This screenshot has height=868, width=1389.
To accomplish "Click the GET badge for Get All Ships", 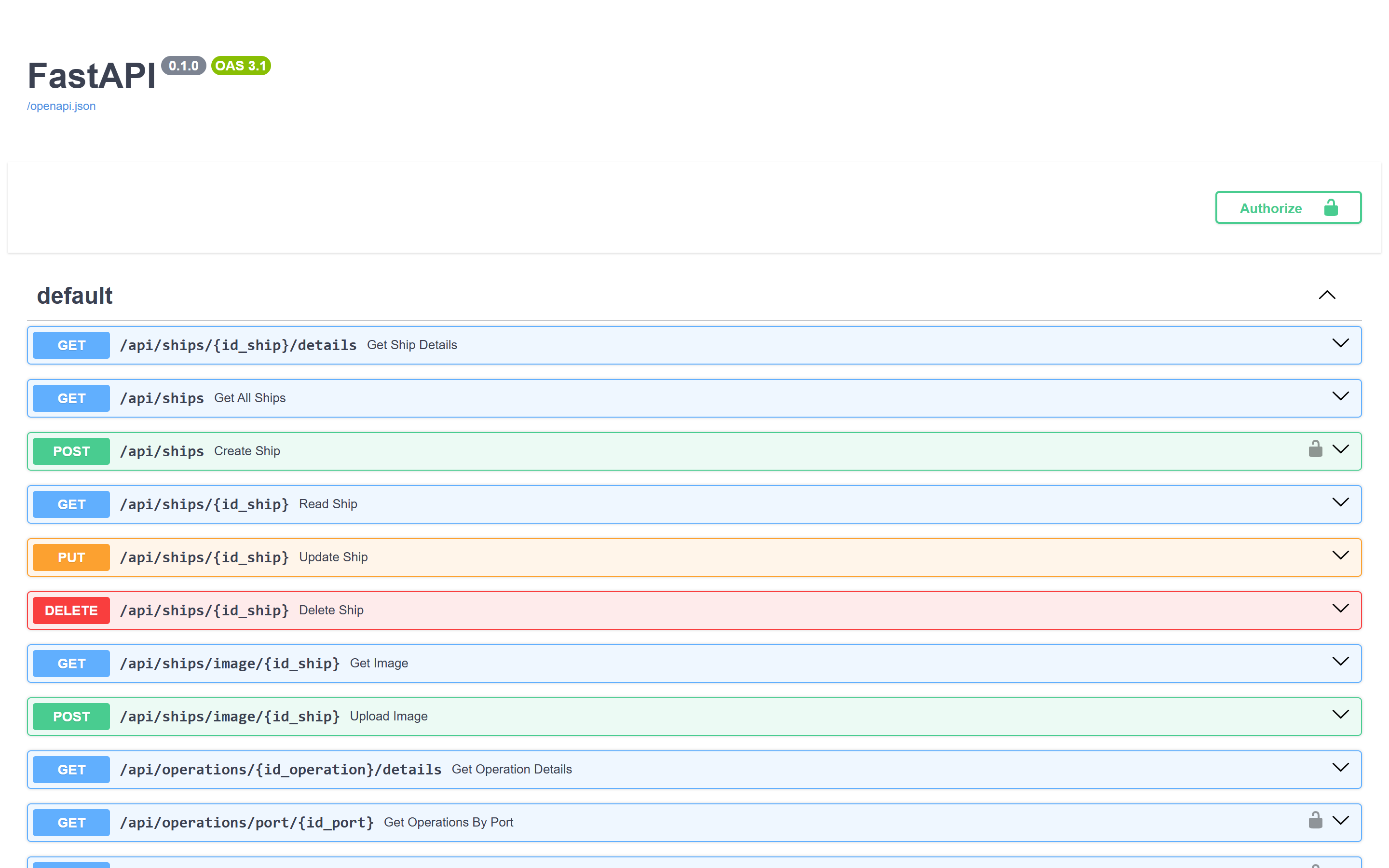I will click(71, 398).
